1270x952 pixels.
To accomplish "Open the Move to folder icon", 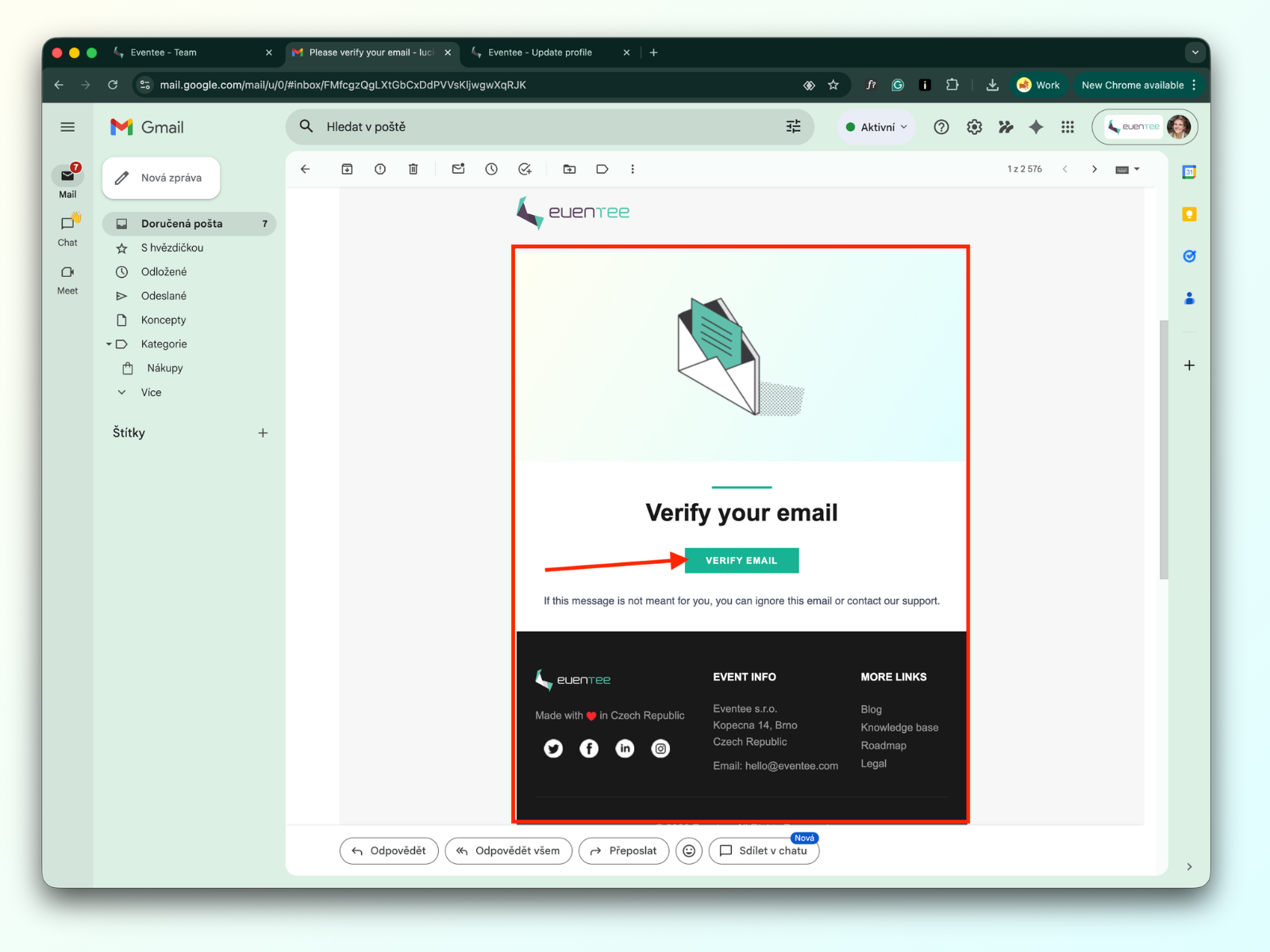I will click(x=569, y=169).
